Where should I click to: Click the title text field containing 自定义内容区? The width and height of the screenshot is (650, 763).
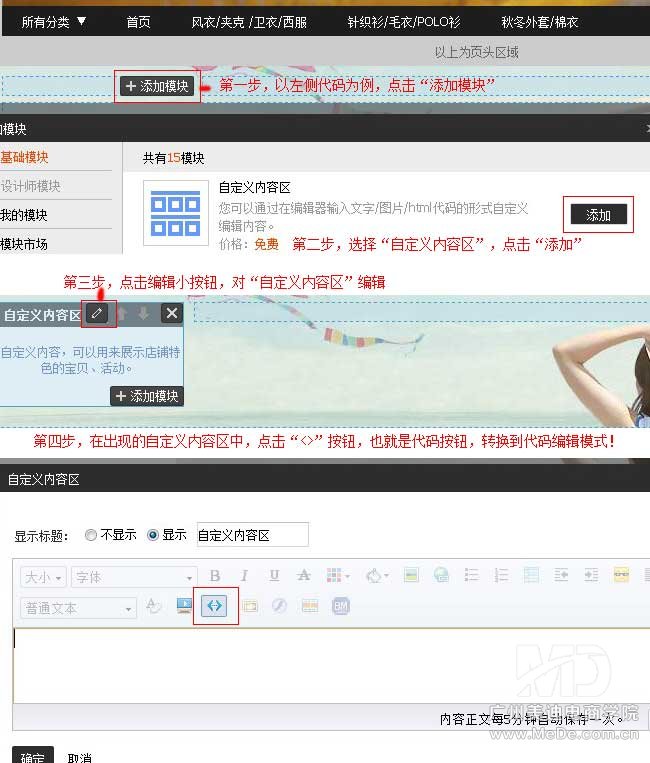pos(253,535)
